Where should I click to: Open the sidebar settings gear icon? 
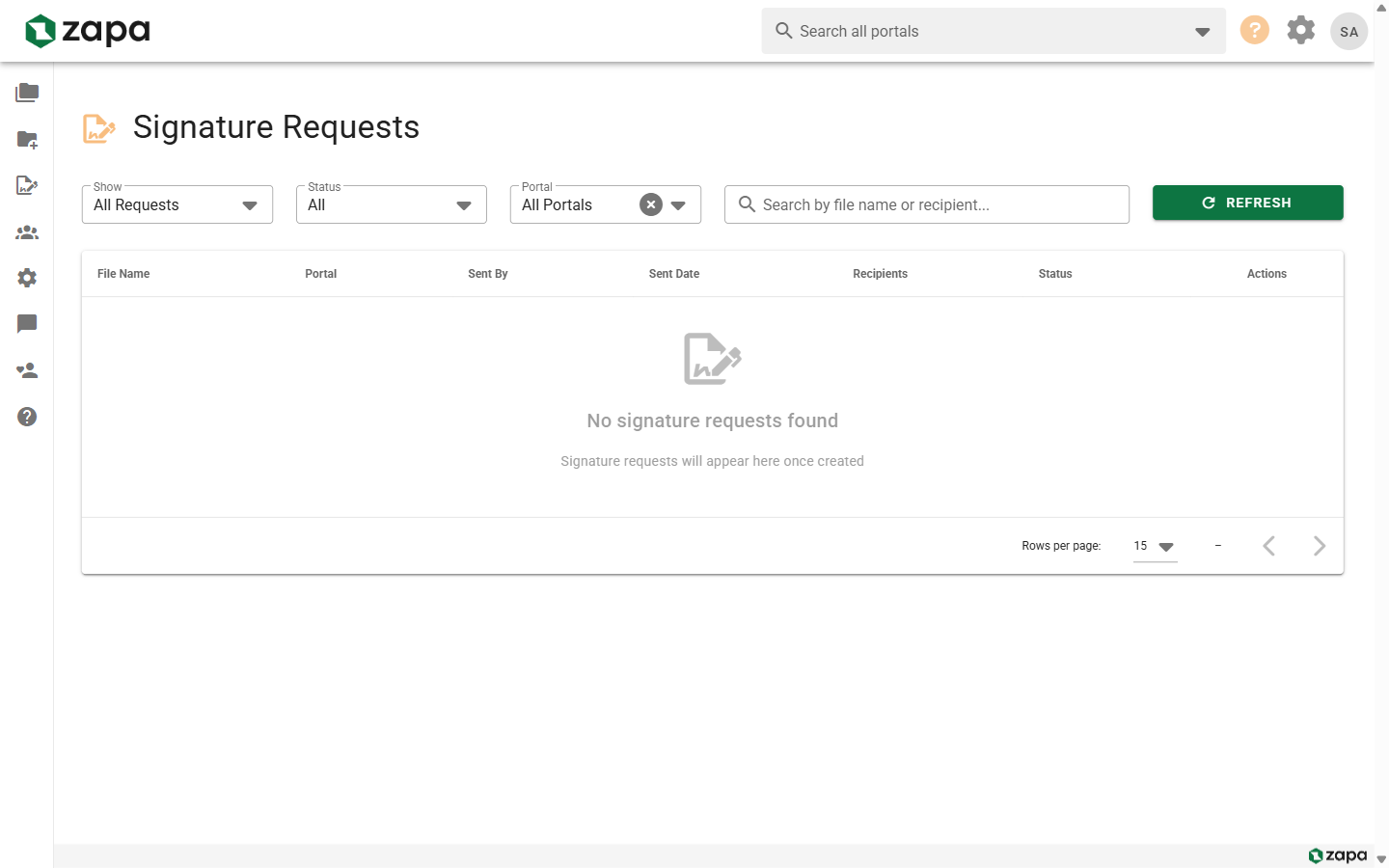27,278
